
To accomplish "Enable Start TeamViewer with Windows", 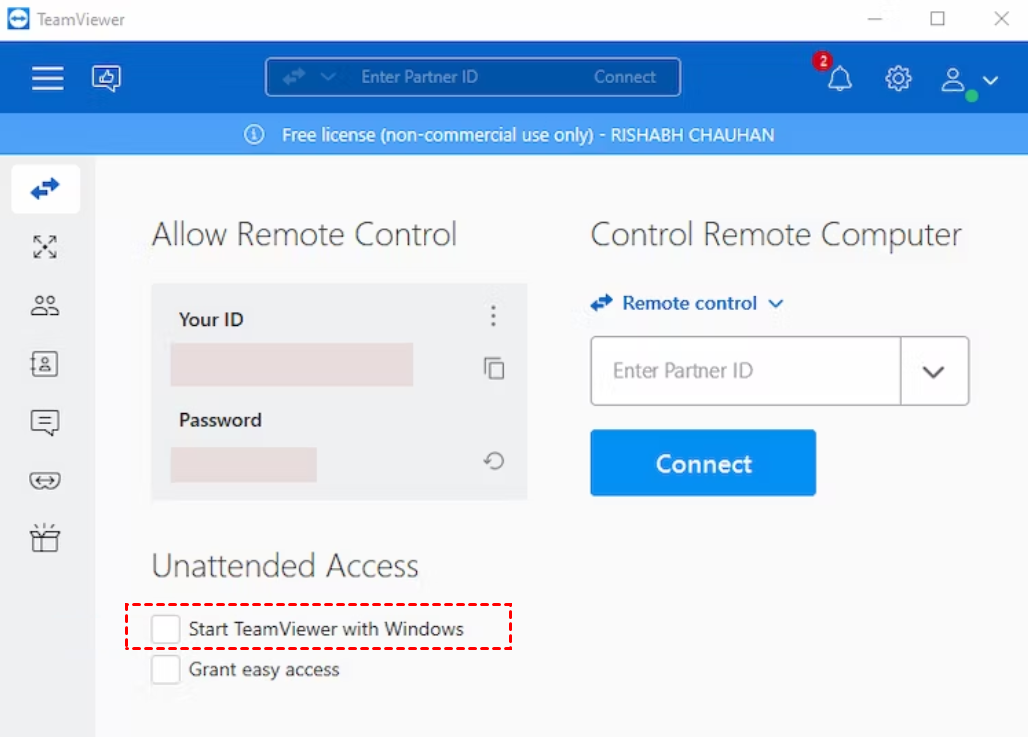I will (x=165, y=629).
